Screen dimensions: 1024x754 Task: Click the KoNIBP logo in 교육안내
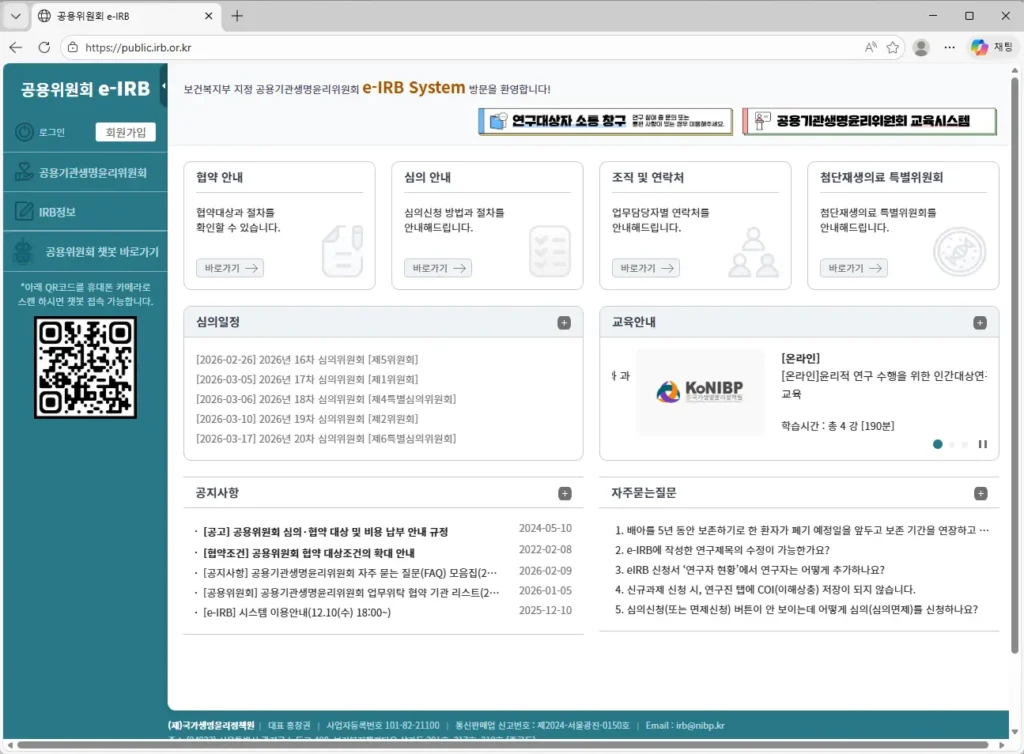(700, 391)
